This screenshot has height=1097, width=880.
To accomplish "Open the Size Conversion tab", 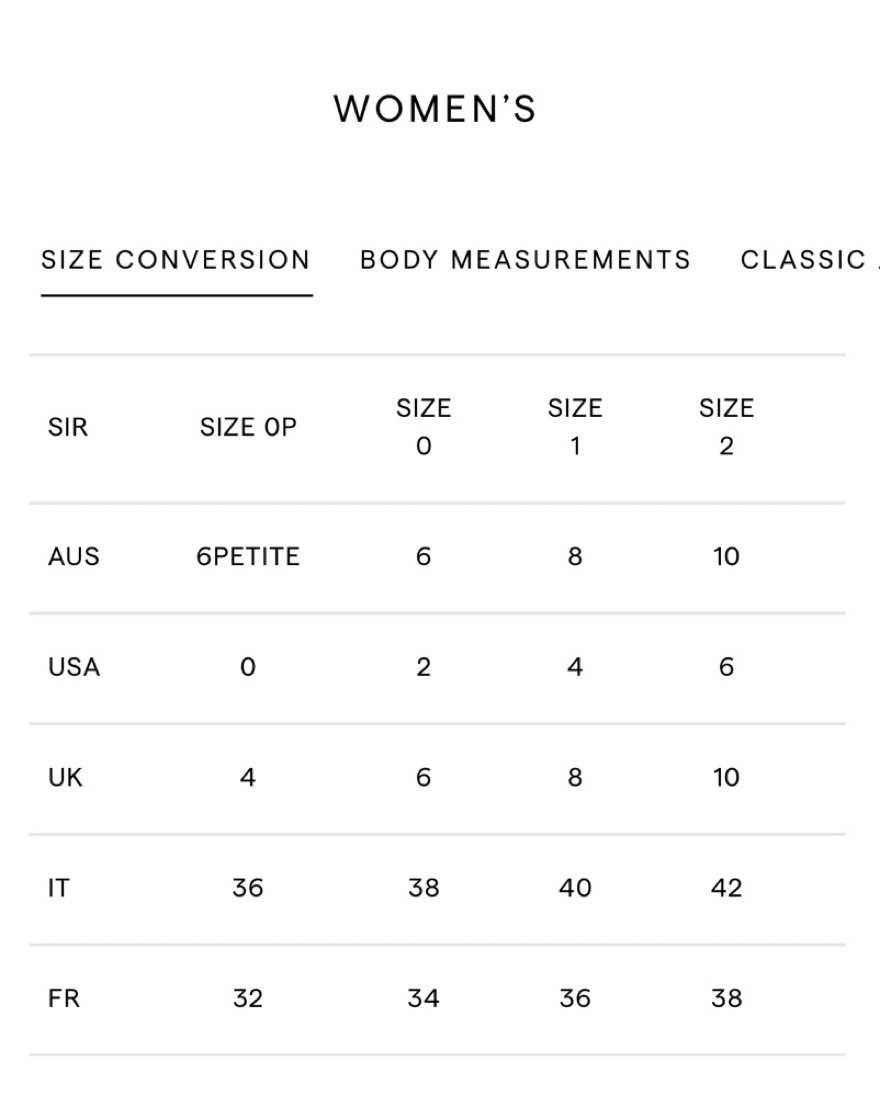I will tap(176, 260).
